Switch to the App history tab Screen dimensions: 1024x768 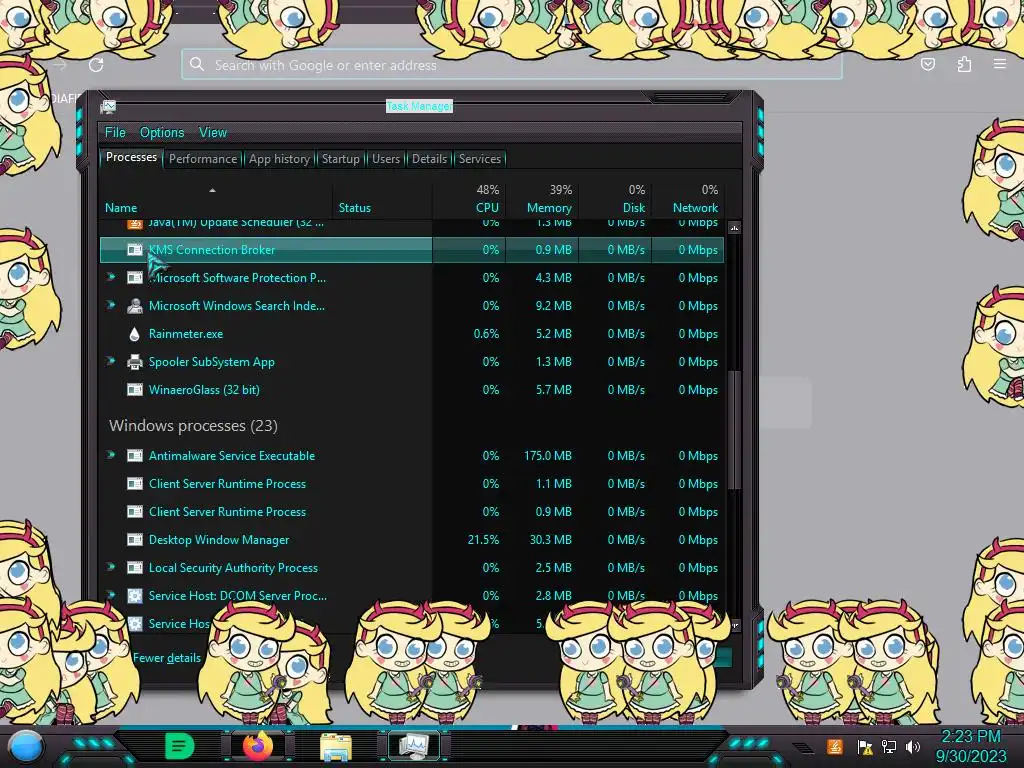pyautogui.click(x=279, y=159)
